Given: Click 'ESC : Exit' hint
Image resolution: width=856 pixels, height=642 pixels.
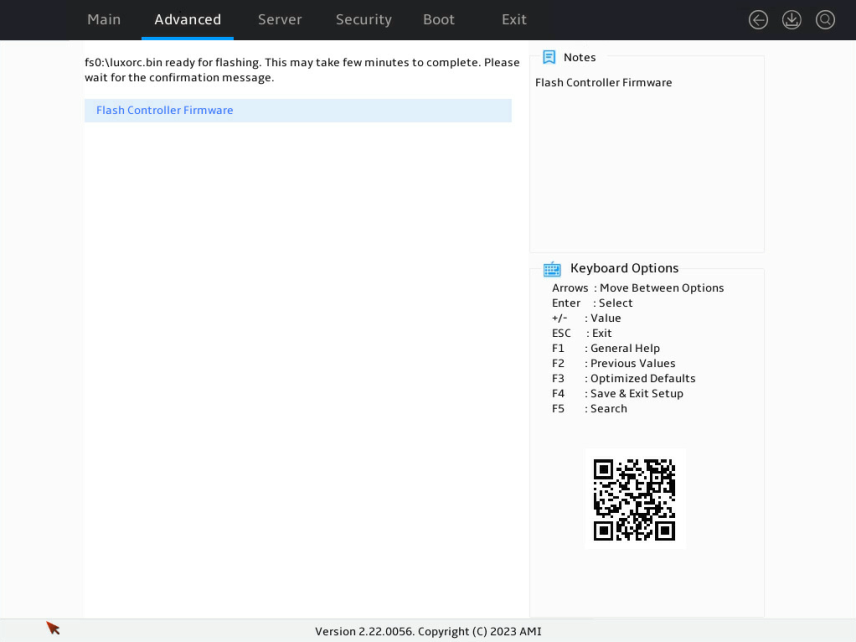Looking at the screenshot, I should tap(582, 333).
